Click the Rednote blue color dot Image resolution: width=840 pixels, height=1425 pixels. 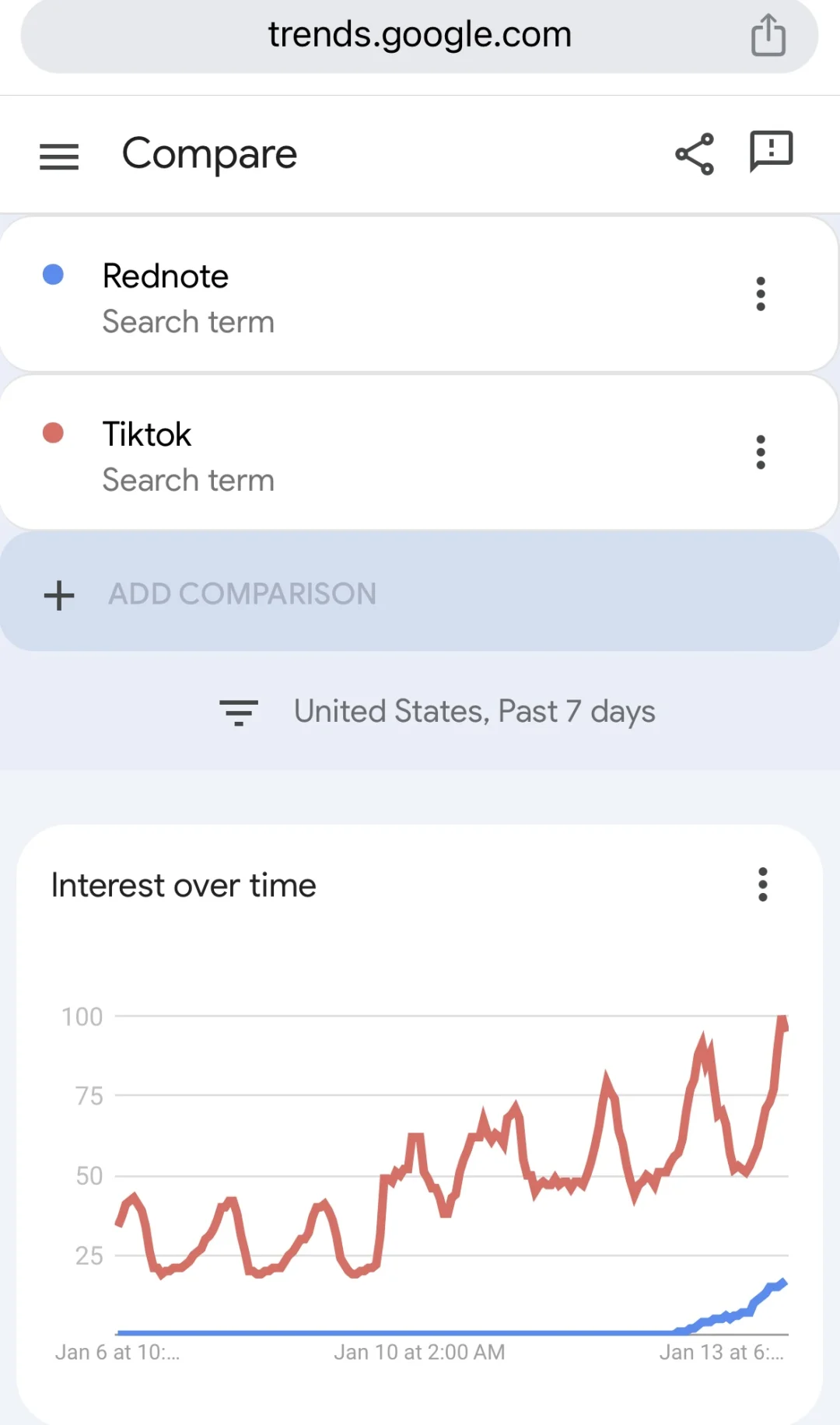(x=53, y=275)
